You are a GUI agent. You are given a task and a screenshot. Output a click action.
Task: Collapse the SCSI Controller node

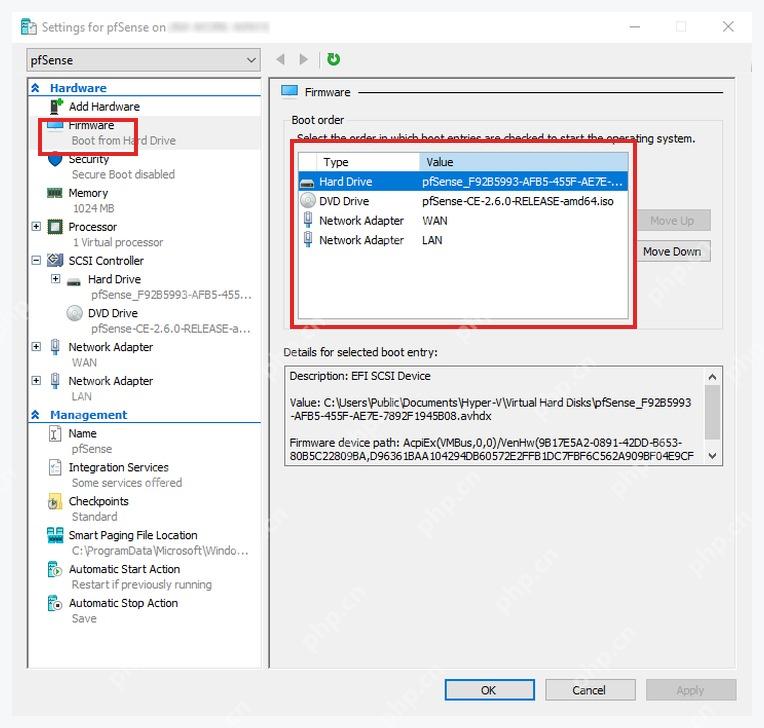click(x=36, y=261)
